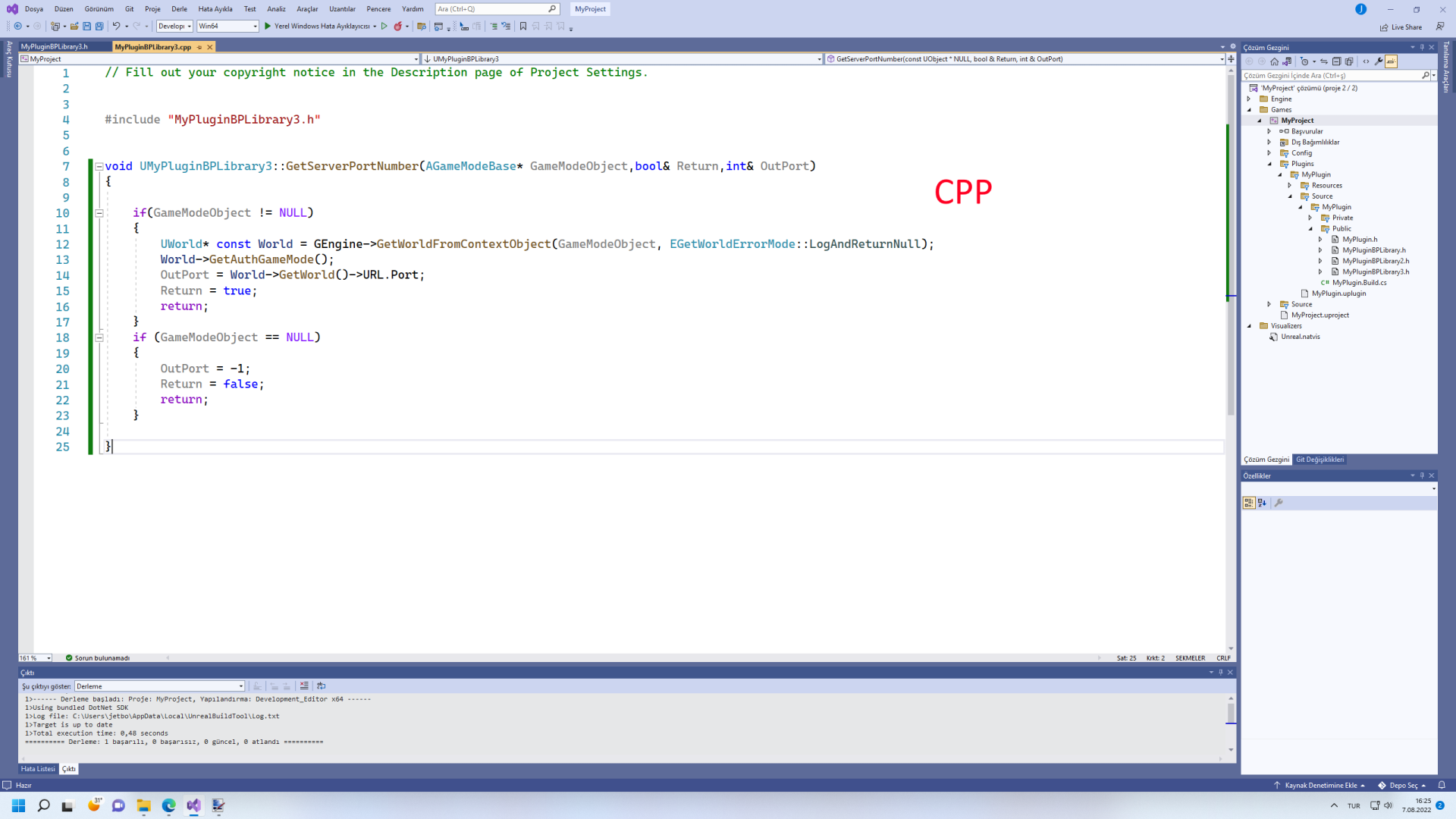Clear all output with the clear icon
The image size is (1456, 819).
304,686
